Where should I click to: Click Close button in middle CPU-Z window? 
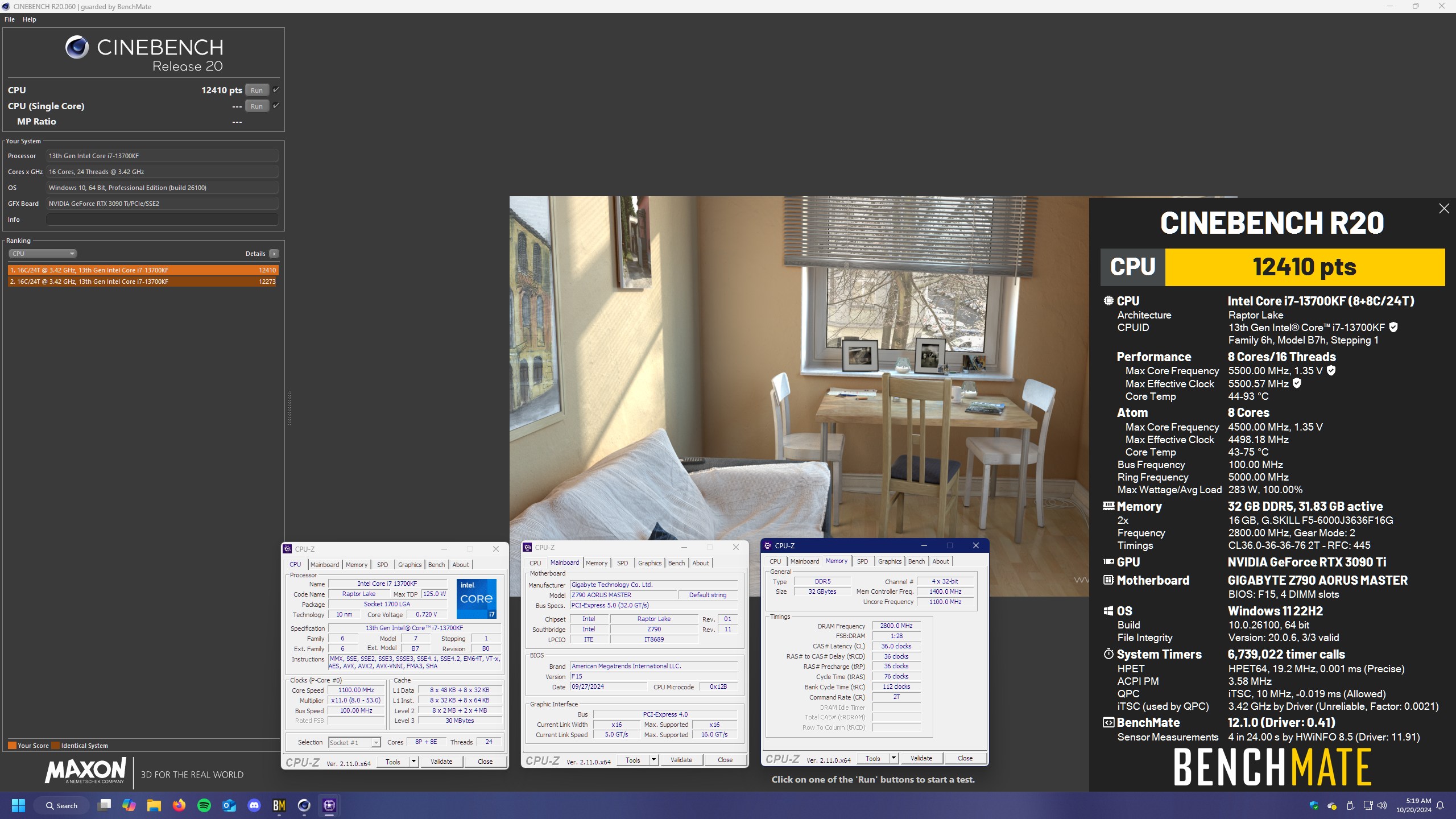[x=725, y=760]
